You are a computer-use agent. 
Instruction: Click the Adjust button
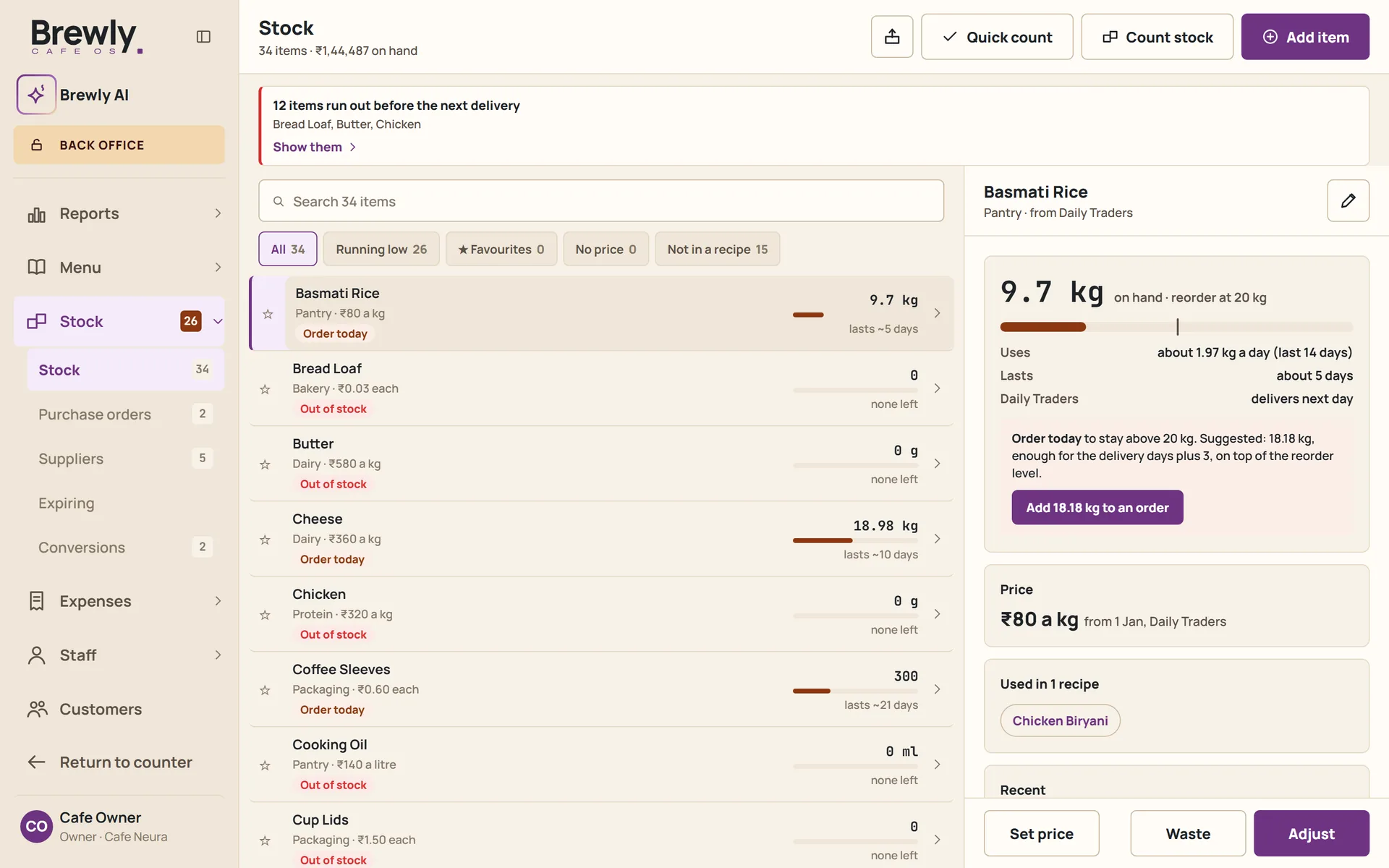tap(1311, 833)
